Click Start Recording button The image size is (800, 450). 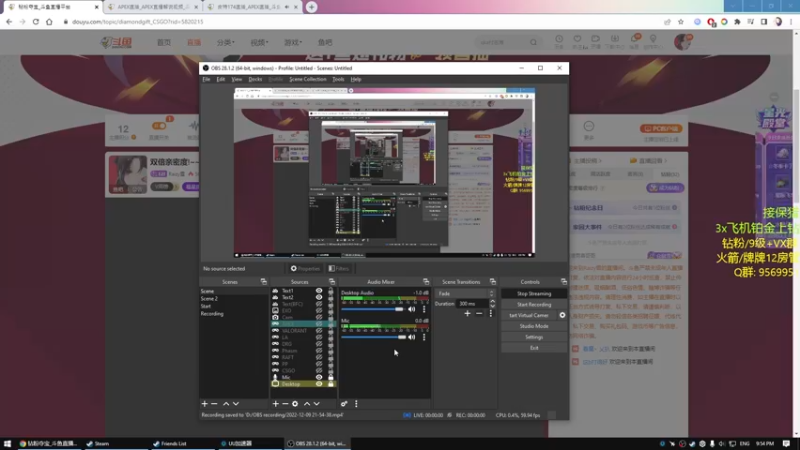click(534, 305)
